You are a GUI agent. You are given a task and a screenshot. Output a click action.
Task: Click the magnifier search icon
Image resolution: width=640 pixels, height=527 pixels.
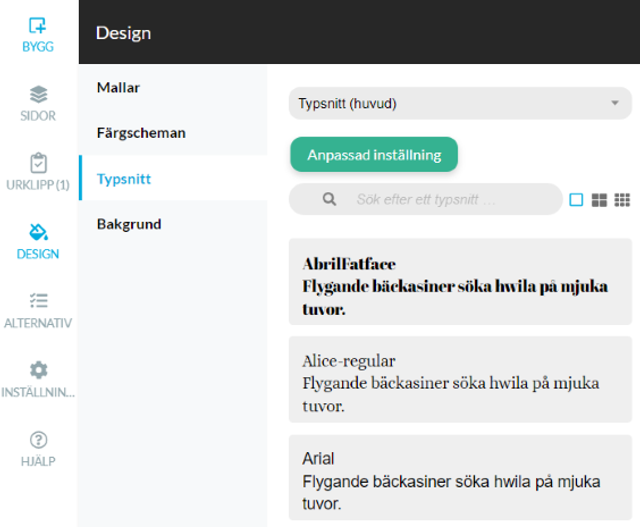click(329, 199)
